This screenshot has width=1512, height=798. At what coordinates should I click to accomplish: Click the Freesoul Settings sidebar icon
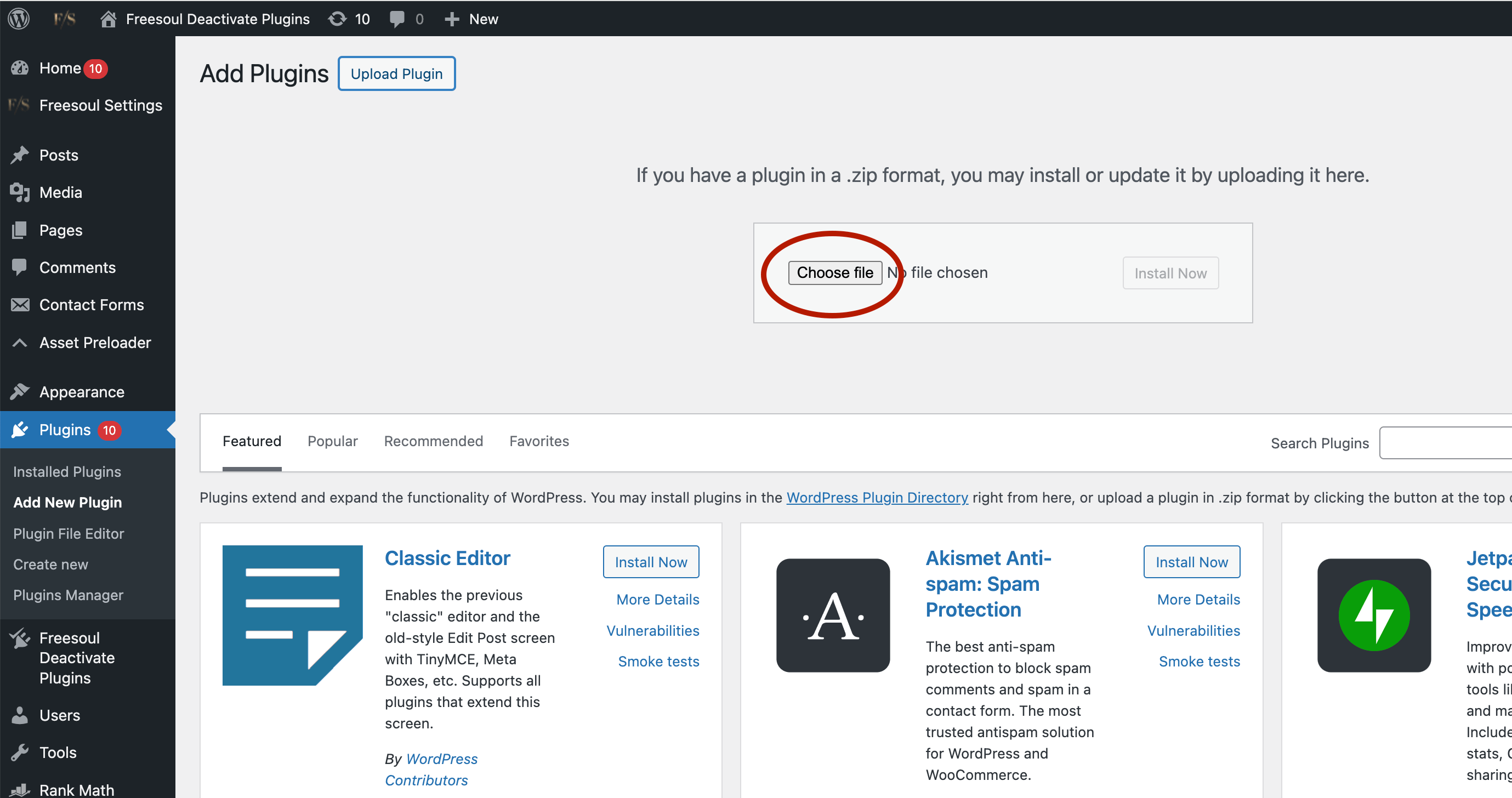coord(19,105)
